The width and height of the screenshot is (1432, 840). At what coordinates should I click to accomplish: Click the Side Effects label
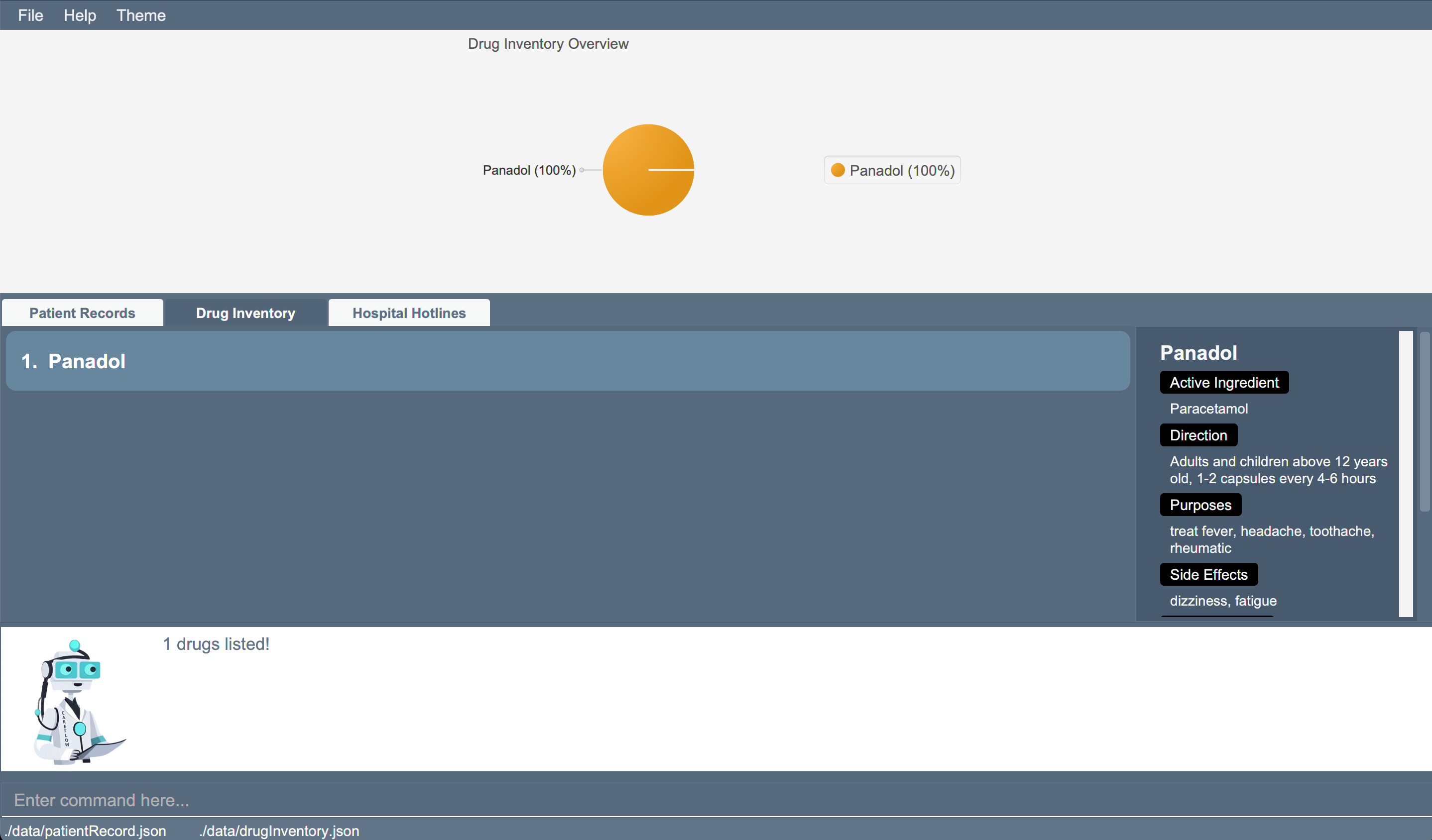point(1208,575)
